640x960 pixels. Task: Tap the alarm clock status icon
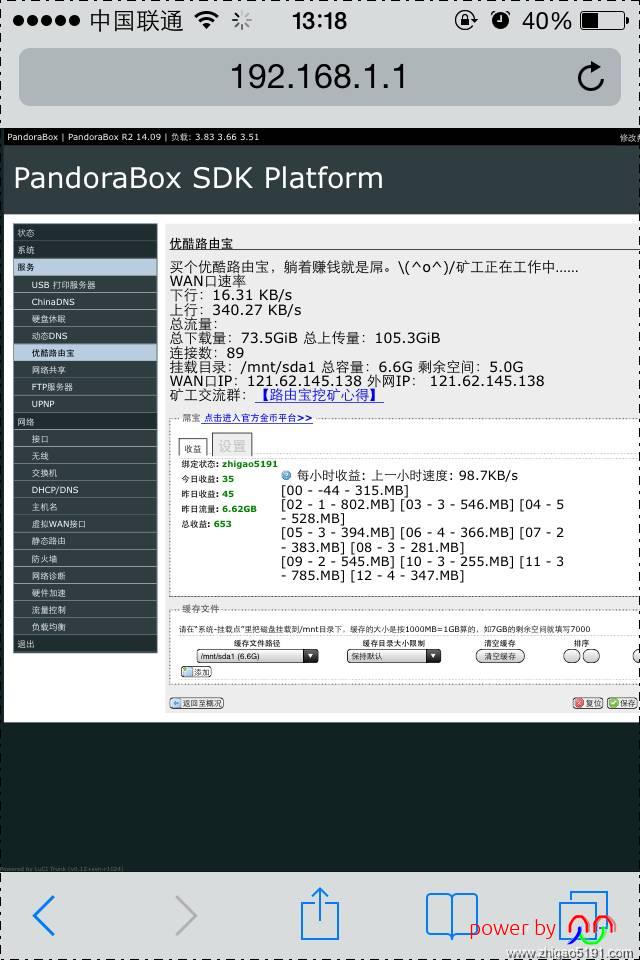point(500,21)
